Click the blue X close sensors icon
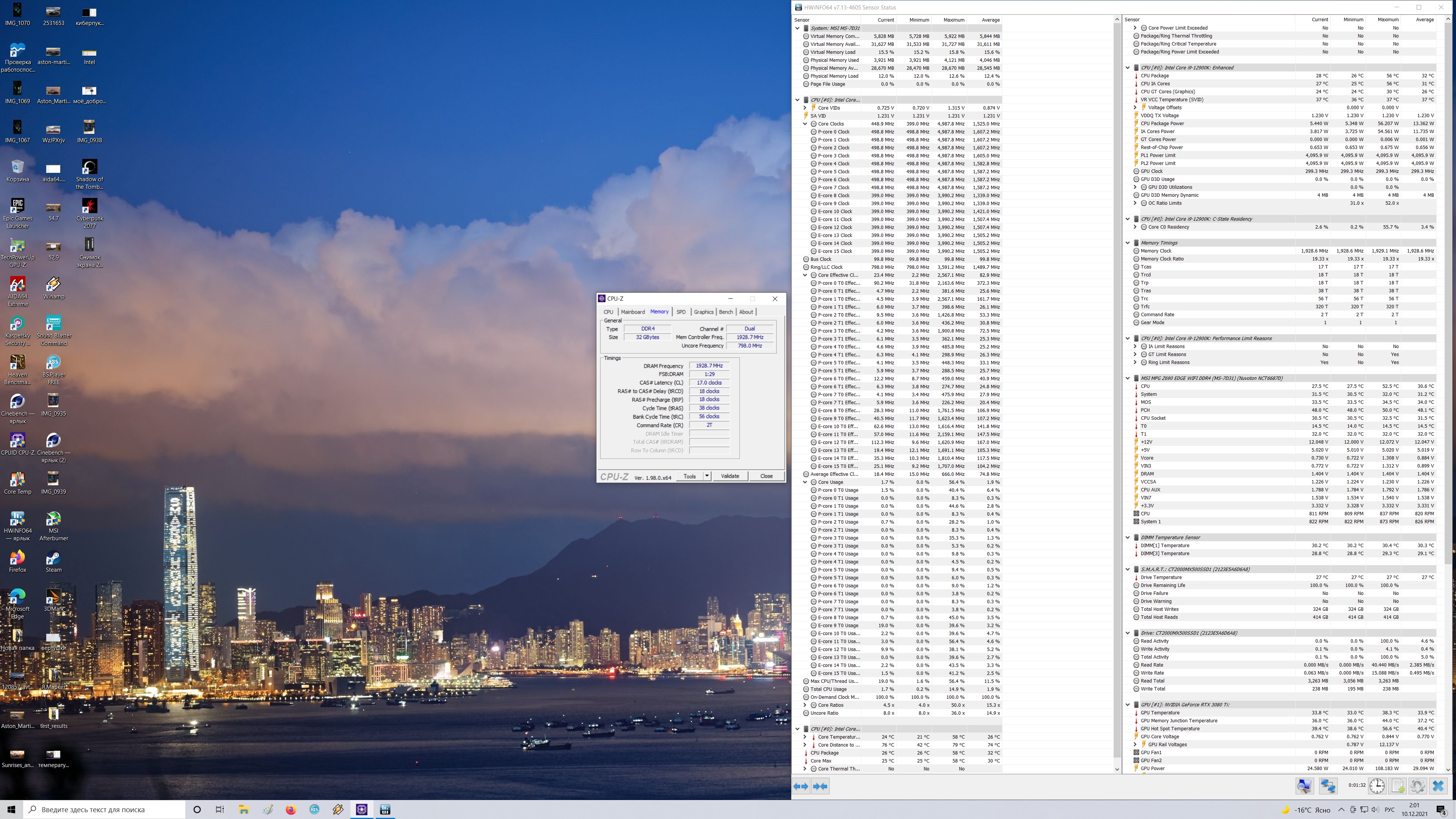 [1438, 786]
